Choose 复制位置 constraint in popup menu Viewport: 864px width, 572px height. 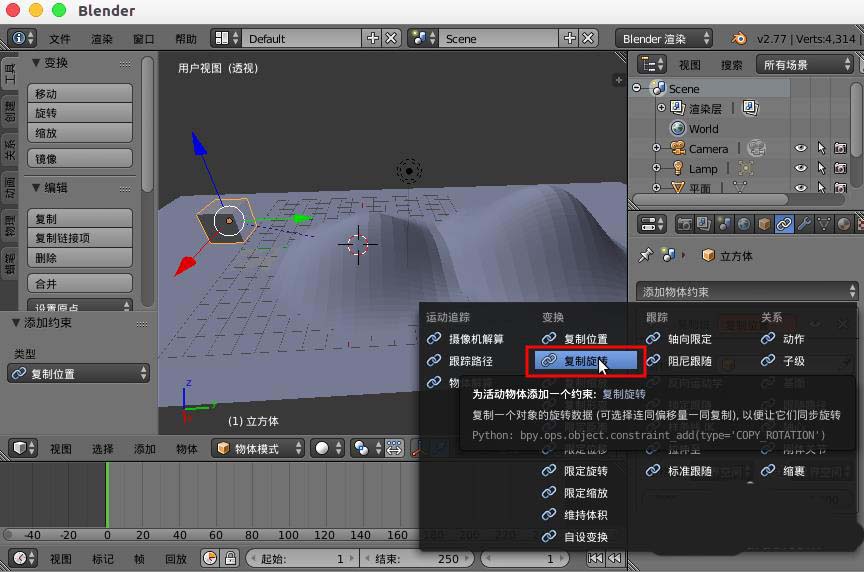[x=586, y=339]
